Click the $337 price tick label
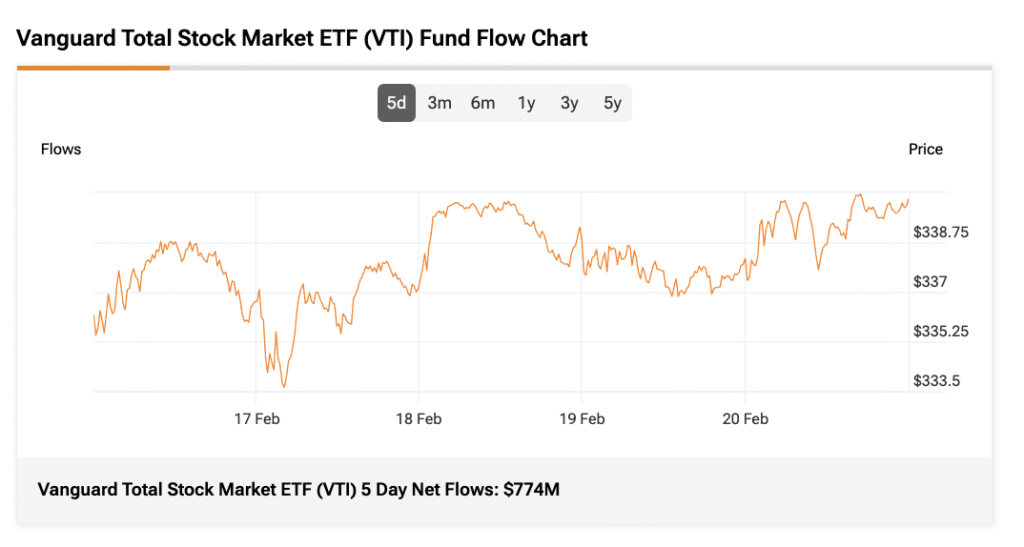This screenshot has width=1024, height=547. pos(930,282)
